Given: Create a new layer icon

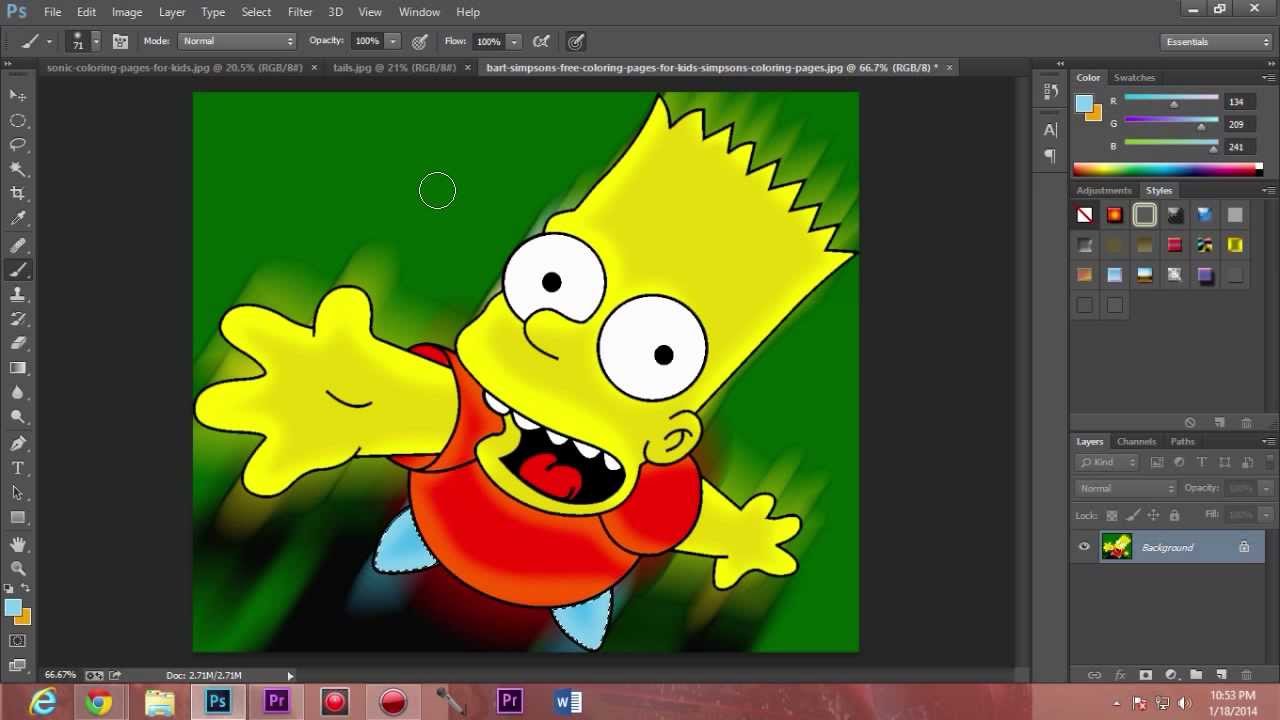Looking at the screenshot, I should [x=1220, y=675].
